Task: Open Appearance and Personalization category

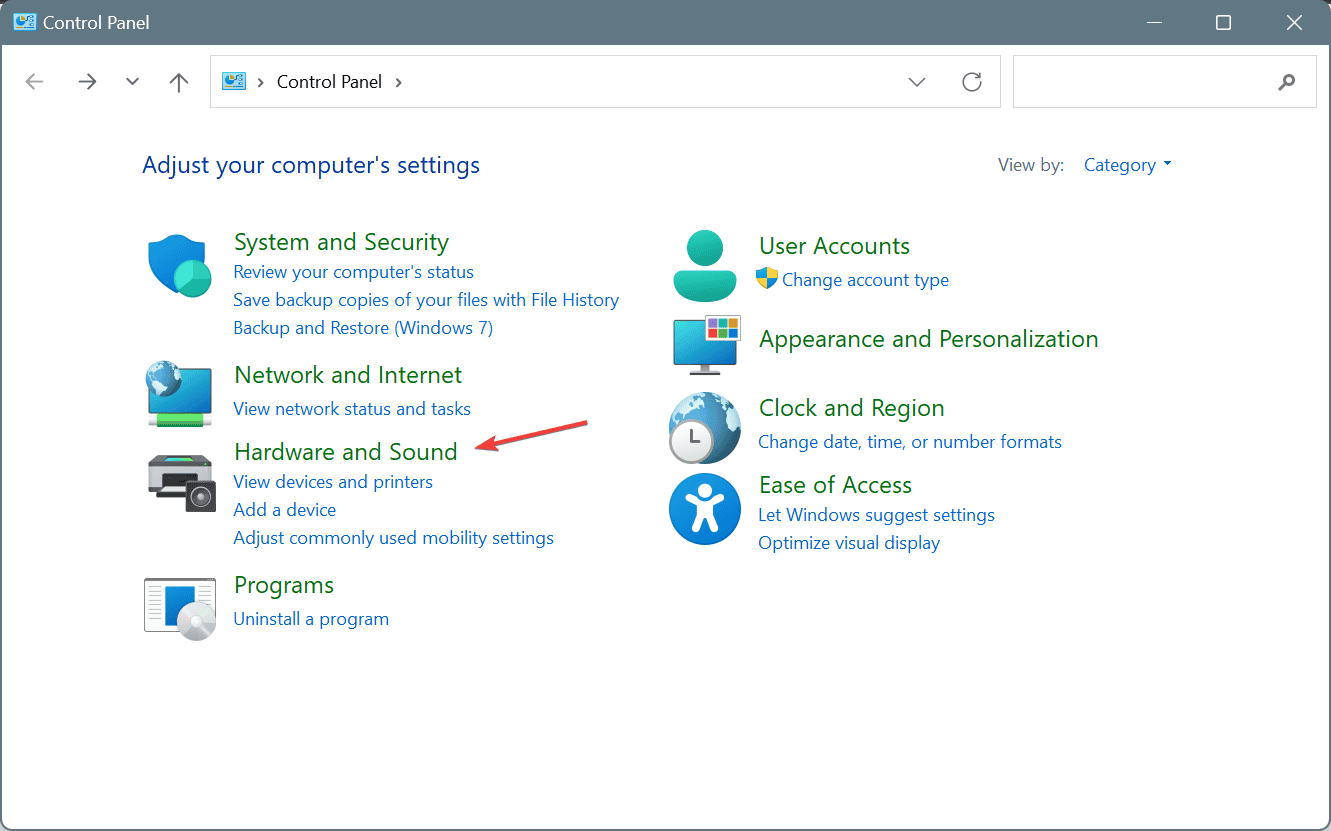Action: pyautogui.click(x=929, y=339)
